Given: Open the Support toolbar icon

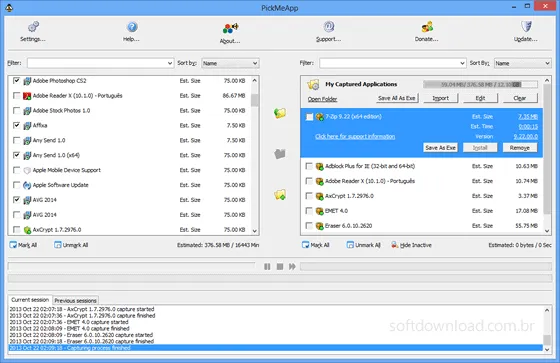Looking at the screenshot, I should point(329,27).
